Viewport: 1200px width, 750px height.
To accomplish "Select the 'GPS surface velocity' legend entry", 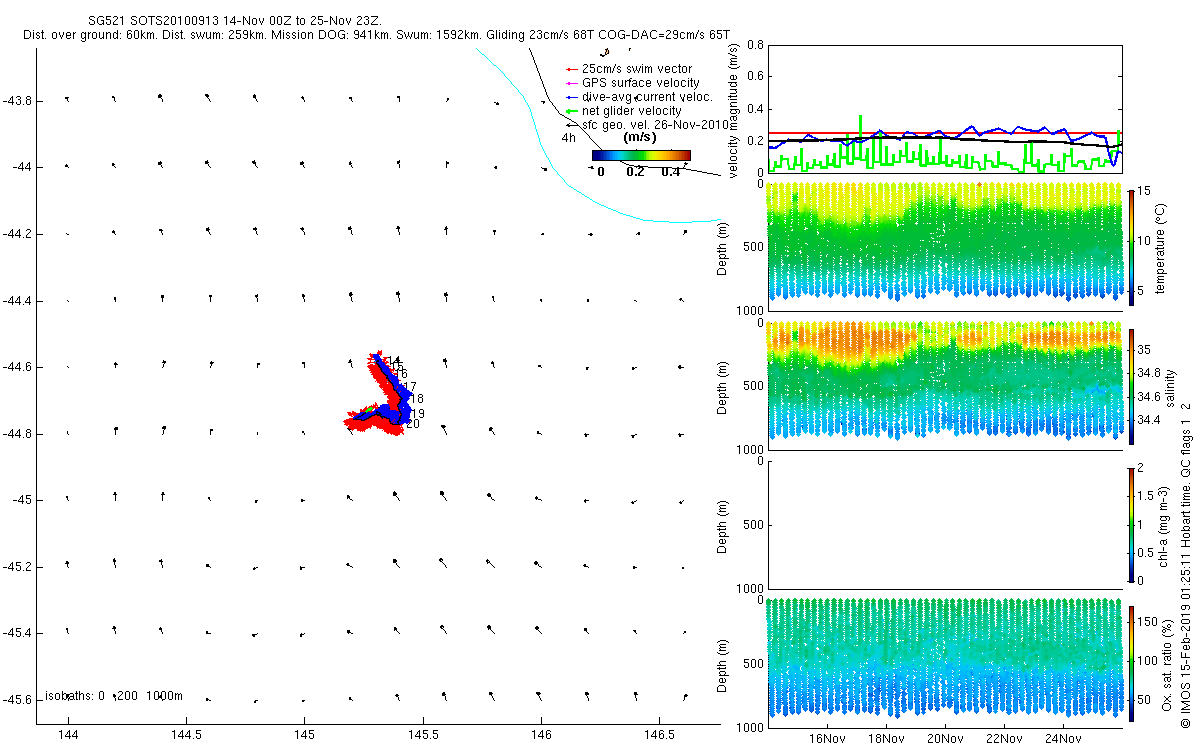I will [x=640, y=83].
